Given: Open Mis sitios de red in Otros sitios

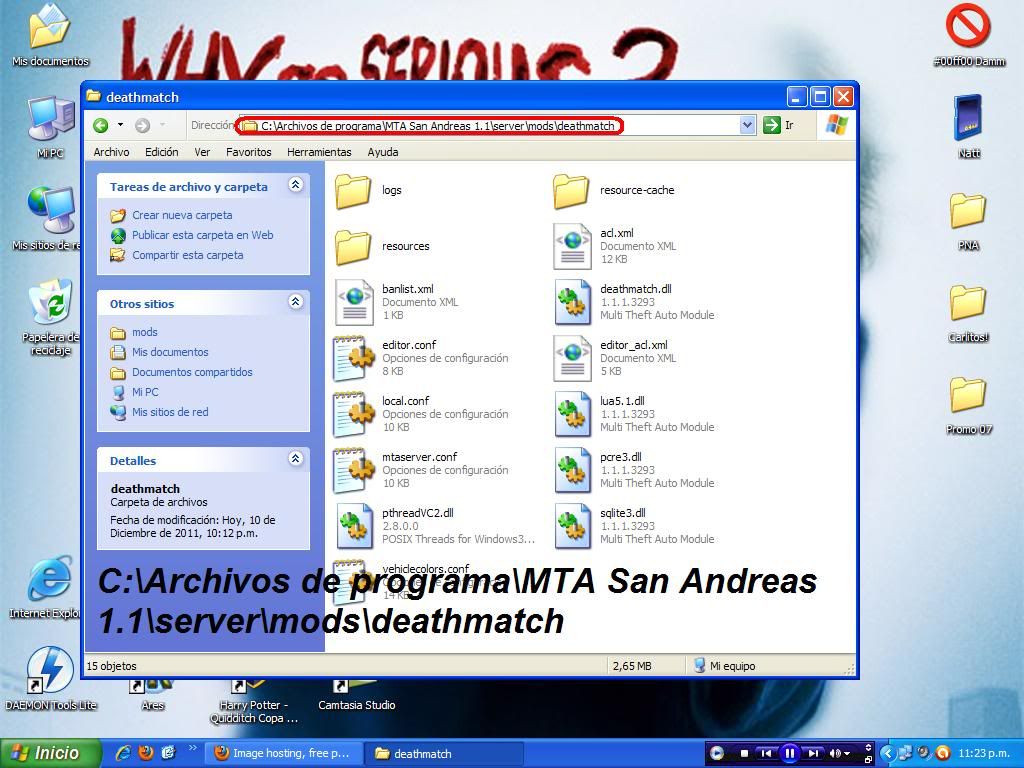Looking at the screenshot, I should coord(170,412).
